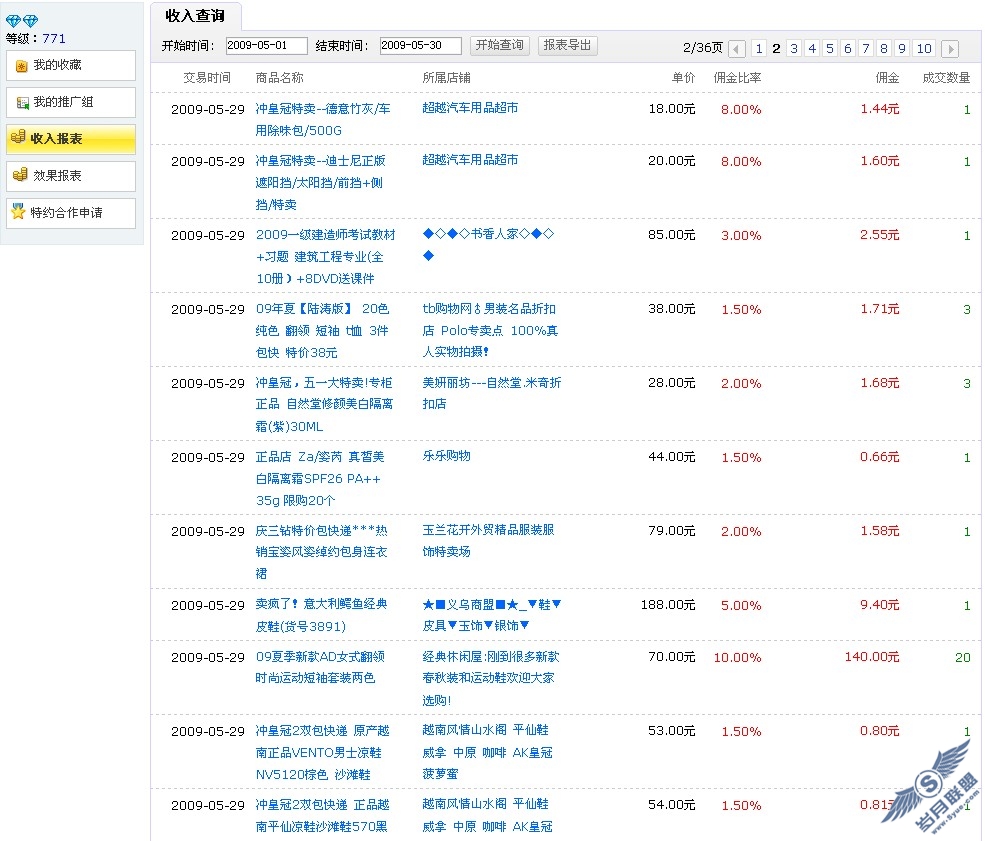This screenshot has height=841, width=985.
Task: Click the 我的收藏 favorites icon in sidebar
Action: [21, 66]
